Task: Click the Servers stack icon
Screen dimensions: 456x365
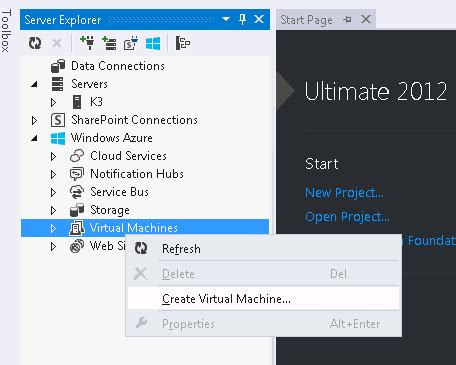Action: pyautogui.click(x=57, y=84)
